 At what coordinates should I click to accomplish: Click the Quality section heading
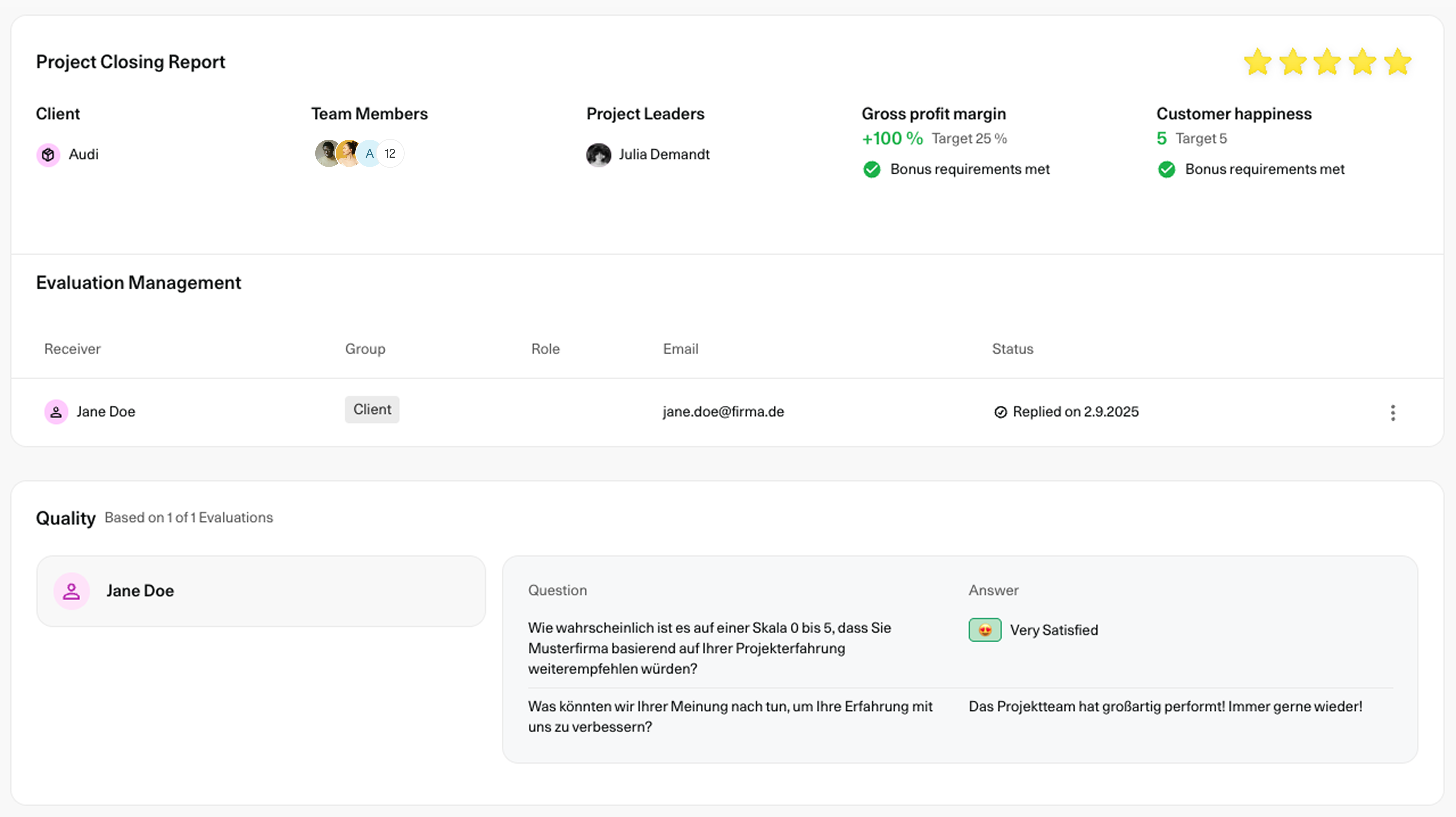66,518
